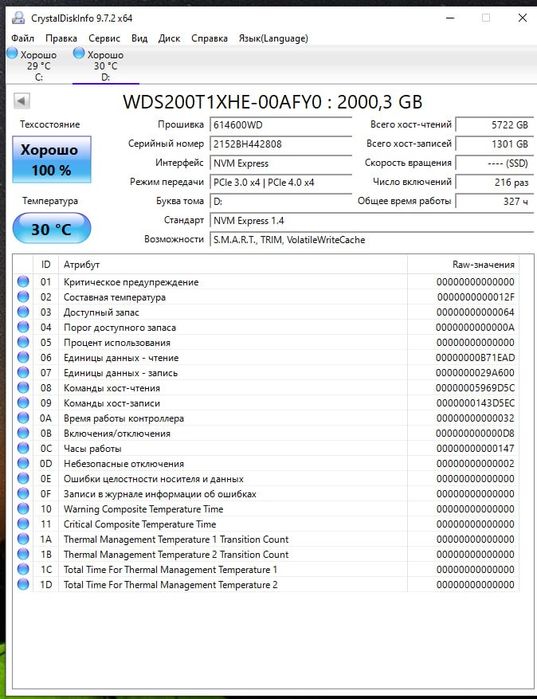
Task: Click power on hours value 327 ч
Action: (494, 201)
